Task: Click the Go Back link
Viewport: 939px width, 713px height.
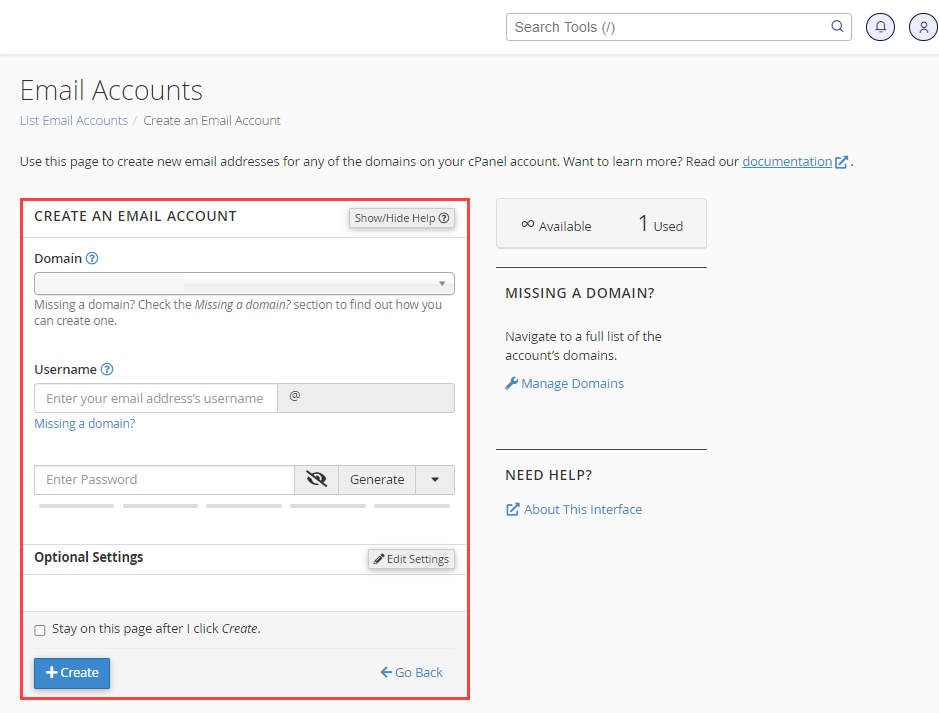Action: click(x=411, y=672)
